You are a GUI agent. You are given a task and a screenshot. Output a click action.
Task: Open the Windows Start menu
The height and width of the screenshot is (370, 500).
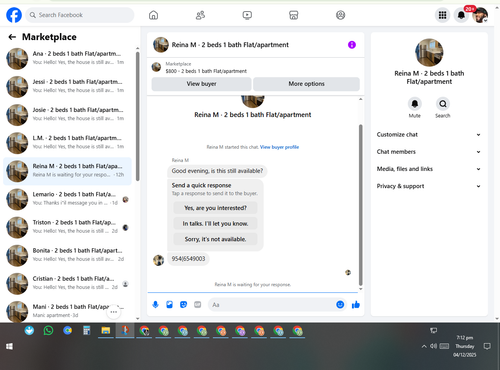pos(9,347)
